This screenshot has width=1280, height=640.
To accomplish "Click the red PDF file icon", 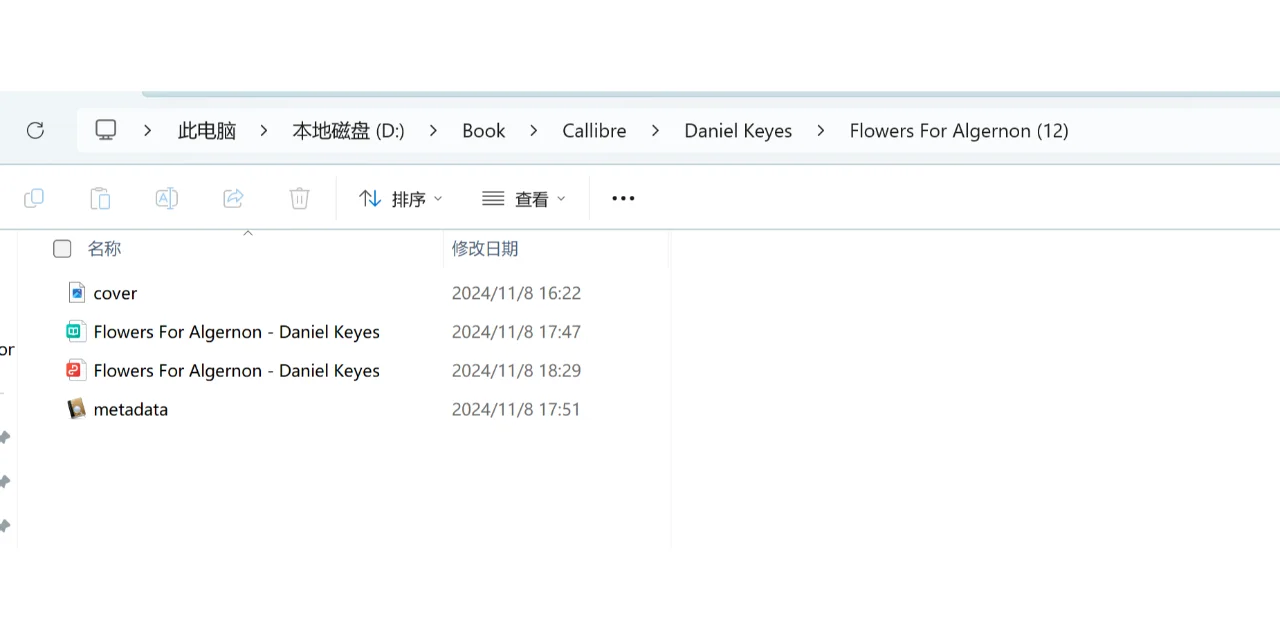I will [76, 370].
